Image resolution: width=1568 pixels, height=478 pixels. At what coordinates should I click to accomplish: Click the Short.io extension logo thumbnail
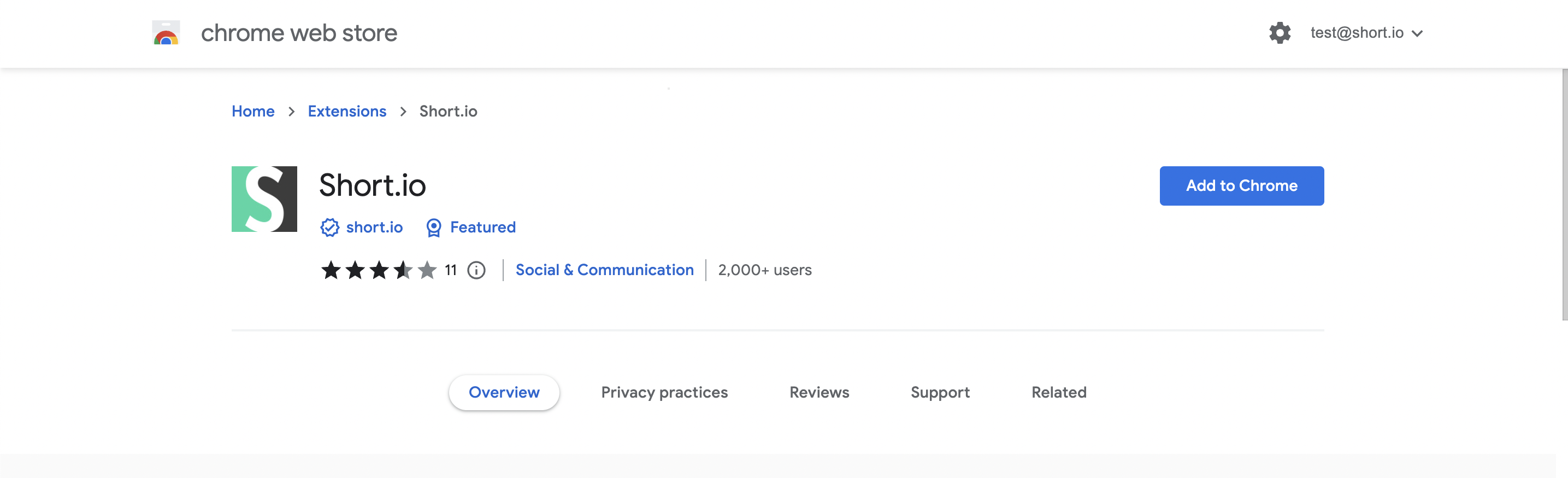264,199
